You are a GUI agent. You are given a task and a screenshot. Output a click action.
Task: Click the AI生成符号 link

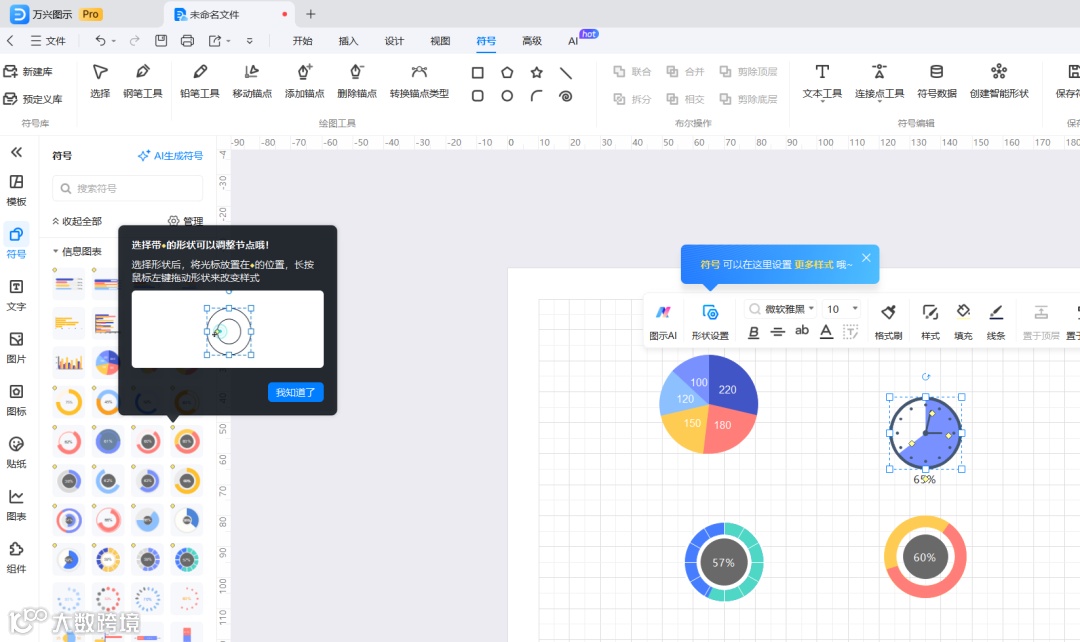point(171,156)
